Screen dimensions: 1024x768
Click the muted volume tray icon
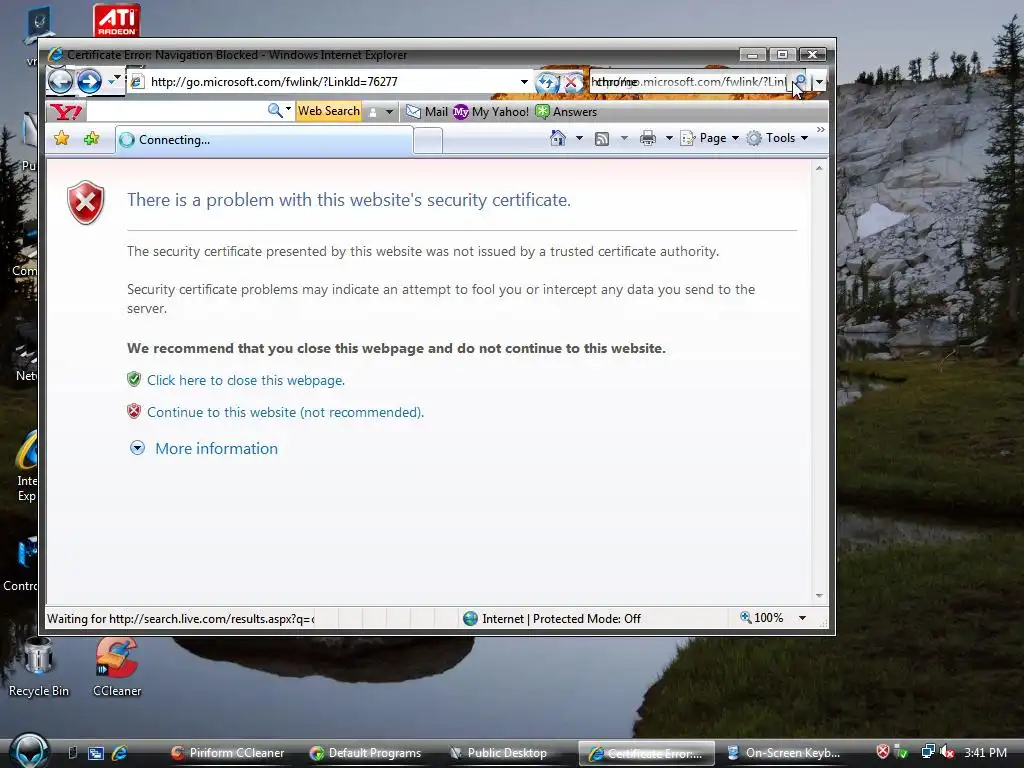click(947, 752)
